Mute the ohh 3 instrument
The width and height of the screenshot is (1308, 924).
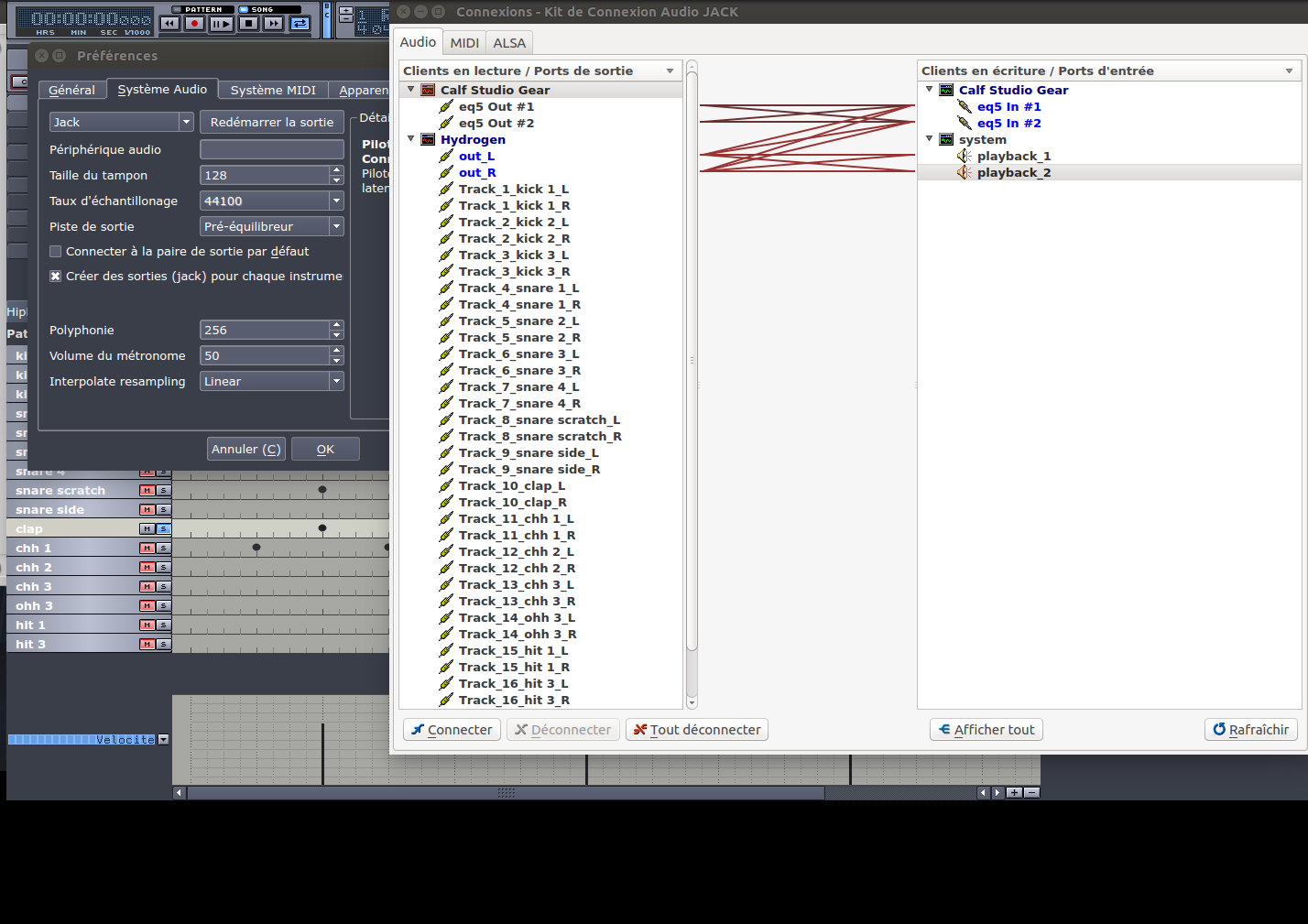coord(147,606)
